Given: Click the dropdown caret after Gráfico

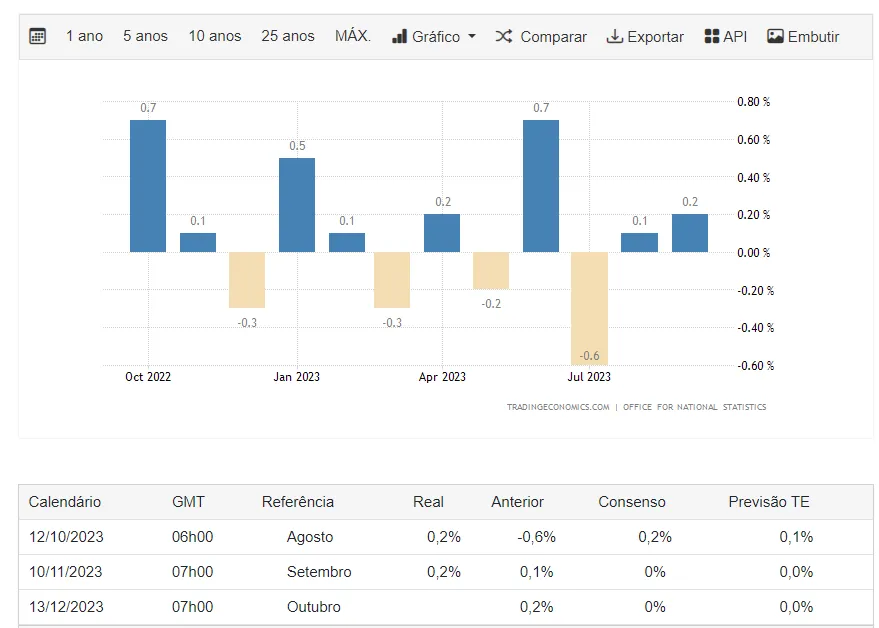Looking at the screenshot, I should click(471, 36).
